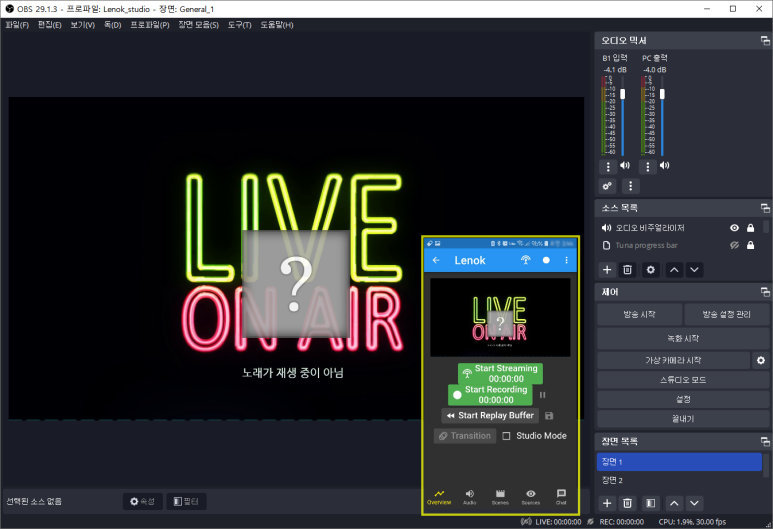This screenshot has width=773, height=529.
Task: Undock the 오디오 믹서 panel
Action: click(x=765, y=41)
